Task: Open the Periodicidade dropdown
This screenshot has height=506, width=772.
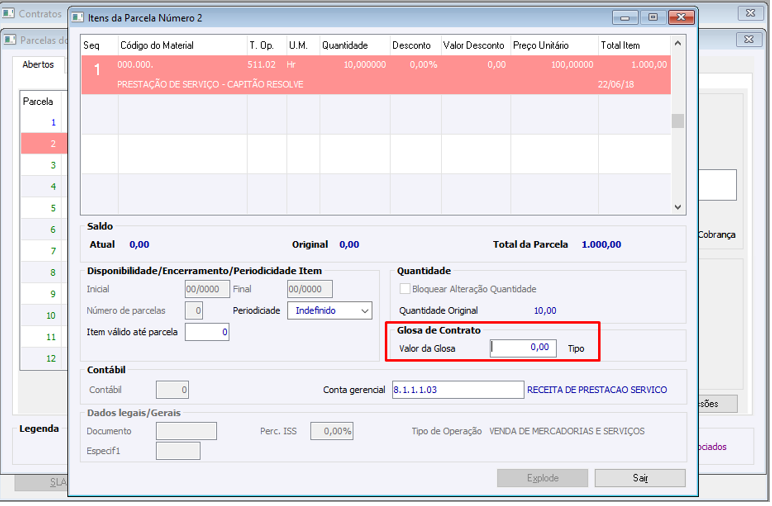Action: pyautogui.click(x=330, y=311)
